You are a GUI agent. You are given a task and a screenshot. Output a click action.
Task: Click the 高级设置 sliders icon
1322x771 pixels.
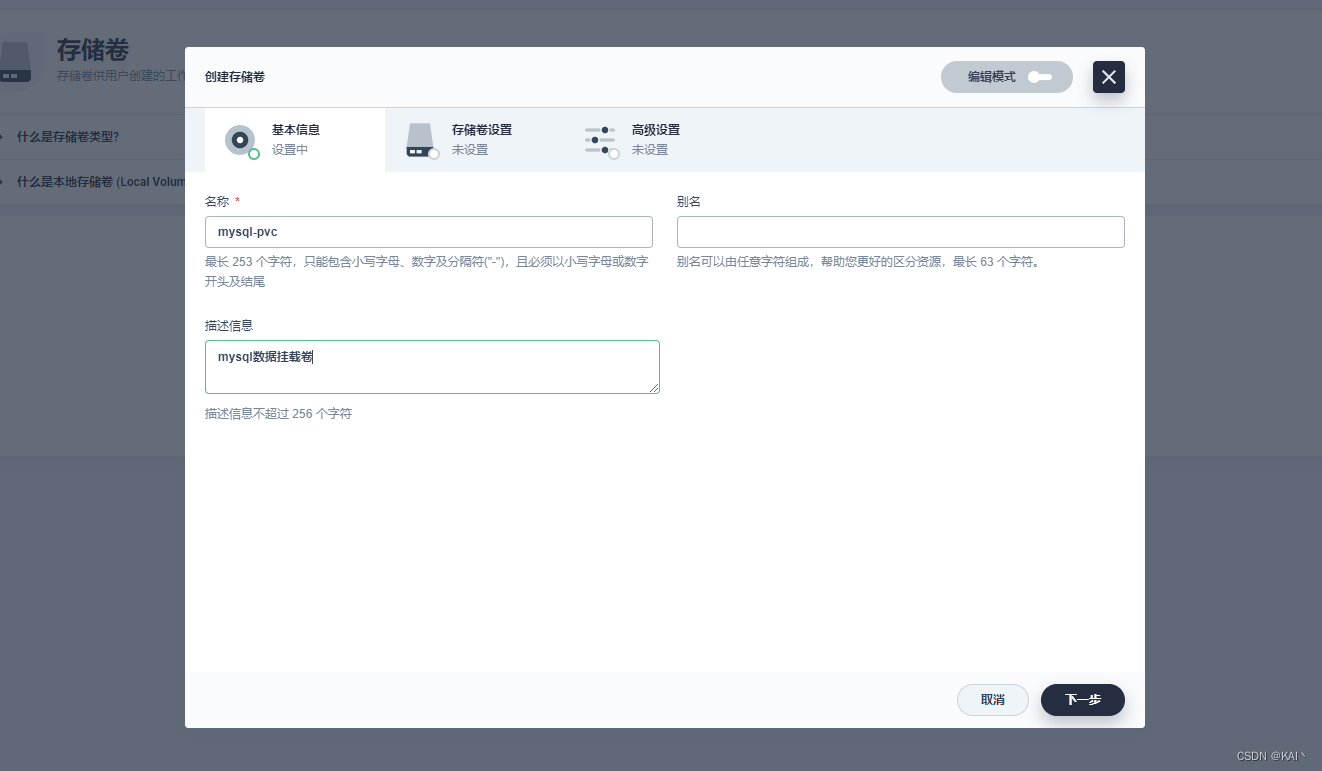pyautogui.click(x=600, y=140)
